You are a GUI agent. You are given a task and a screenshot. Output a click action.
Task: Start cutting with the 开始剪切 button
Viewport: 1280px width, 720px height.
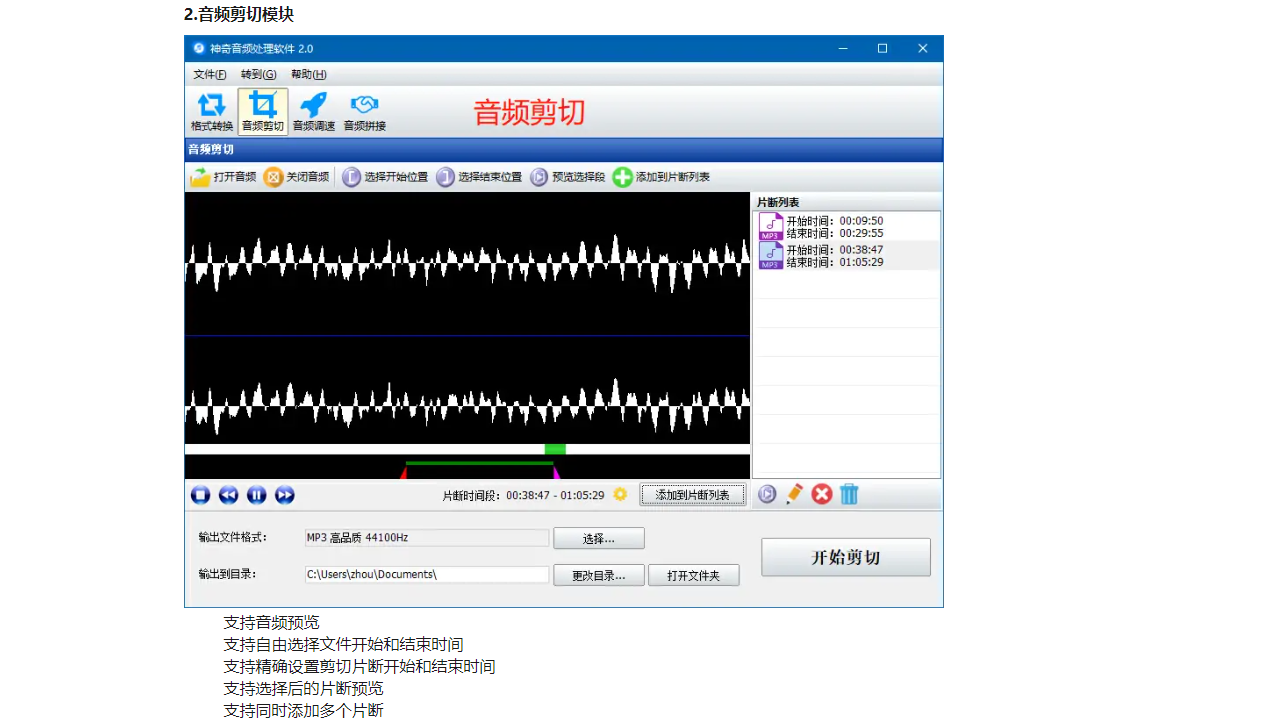click(845, 557)
